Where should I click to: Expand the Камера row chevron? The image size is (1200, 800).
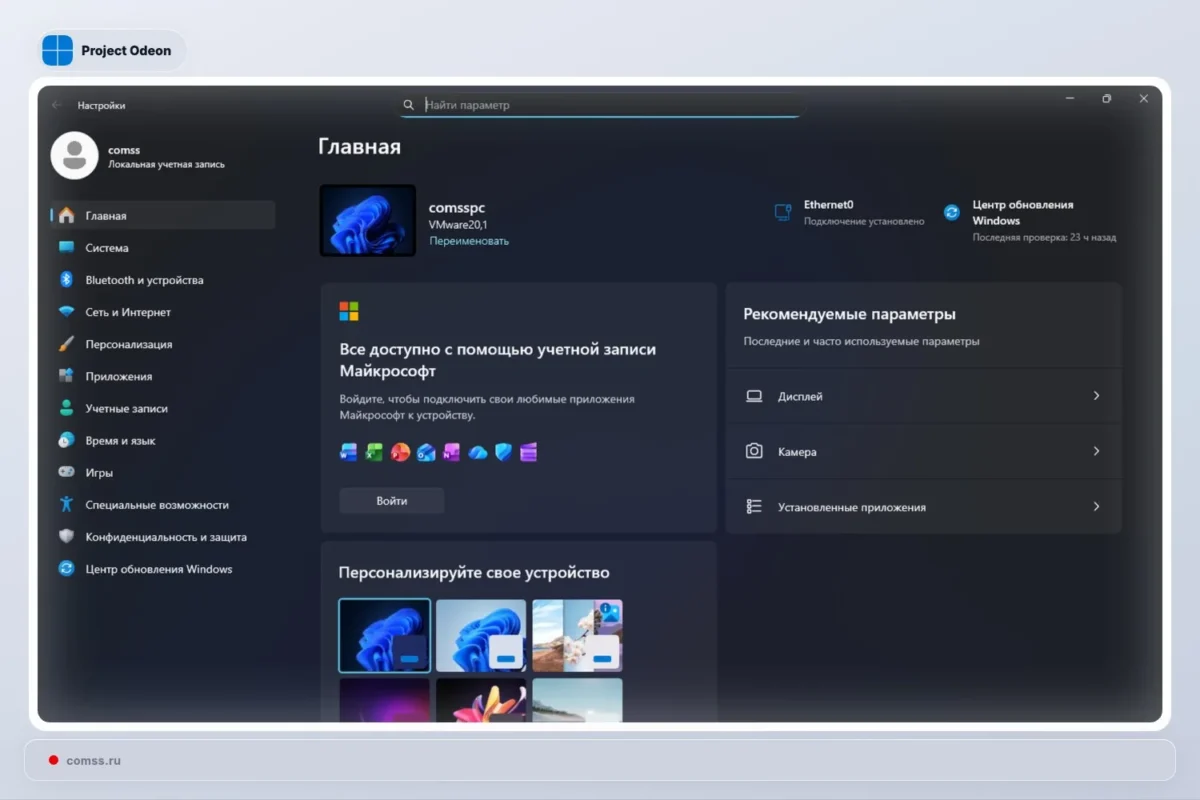(x=1096, y=451)
